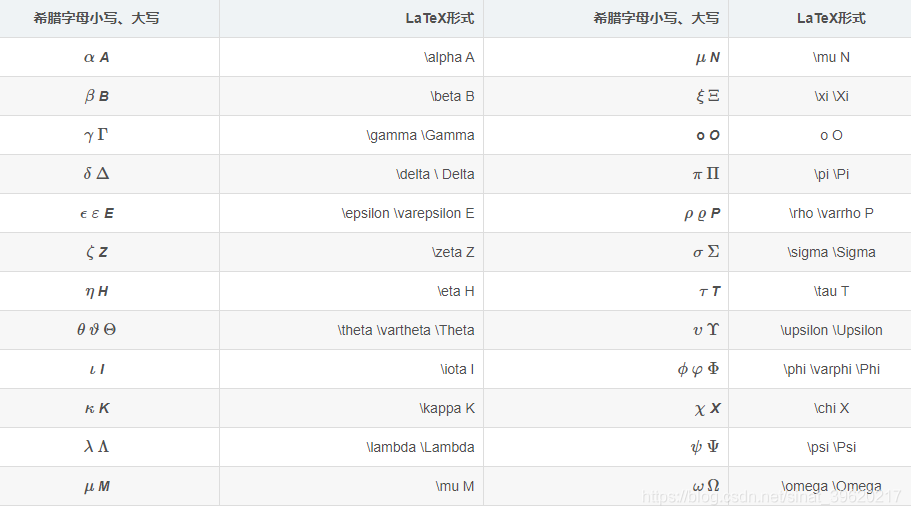Click the \xi \Xi LaTeX cell
This screenshot has height=515, width=911.
point(819,96)
